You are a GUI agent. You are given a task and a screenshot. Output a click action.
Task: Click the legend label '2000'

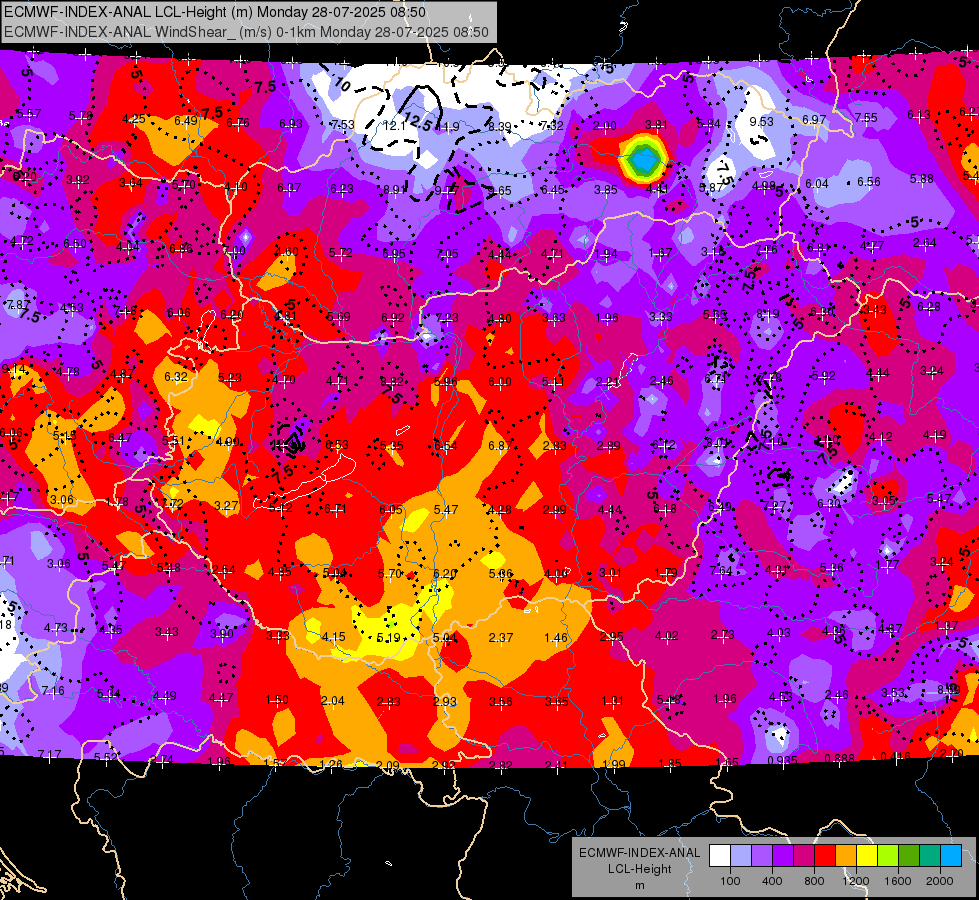[x=940, y=881]
